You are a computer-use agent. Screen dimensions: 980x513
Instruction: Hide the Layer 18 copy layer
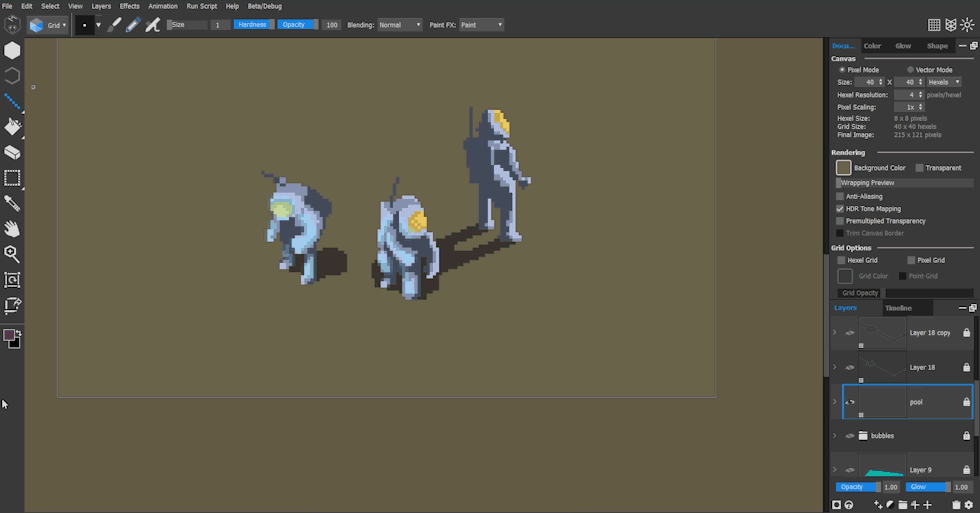coord(849,333)
